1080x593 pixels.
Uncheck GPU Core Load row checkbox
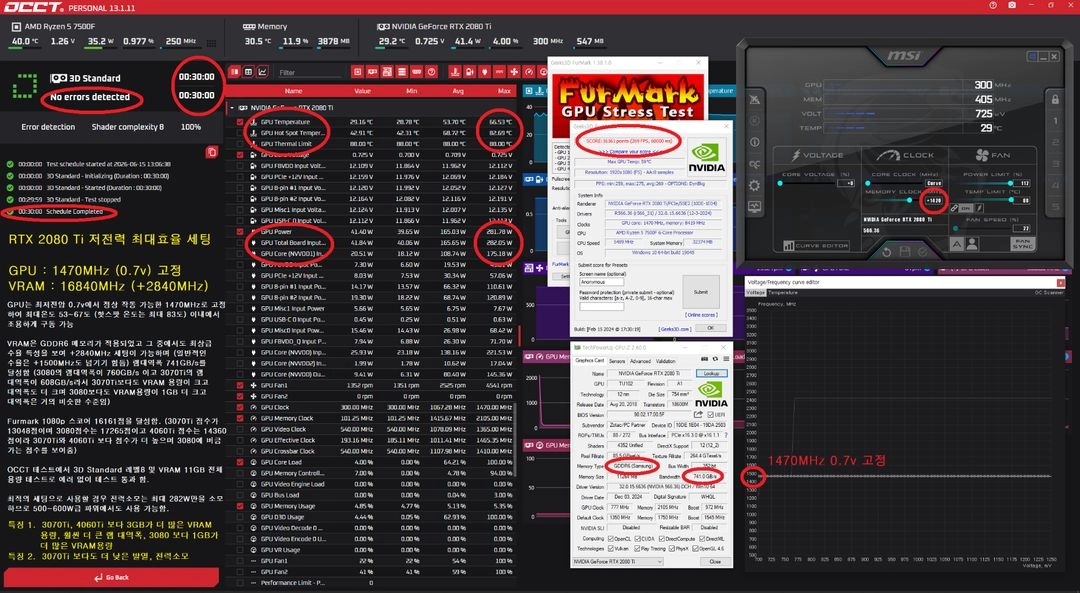click(240, 462)
